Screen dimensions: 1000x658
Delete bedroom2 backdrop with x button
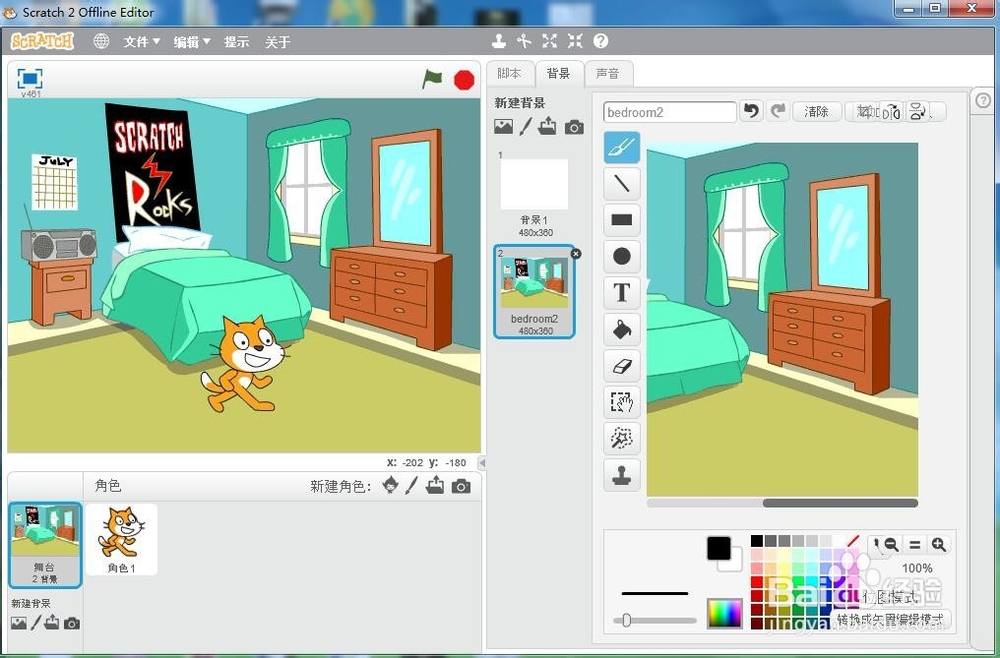pyautogui.click(x=575, y=254)
